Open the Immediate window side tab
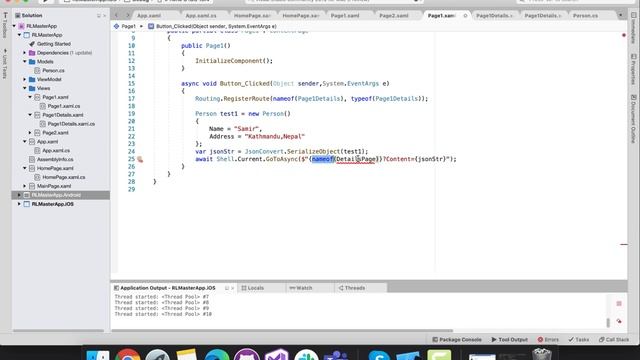The image size is (640, 360). click(633, 28)
